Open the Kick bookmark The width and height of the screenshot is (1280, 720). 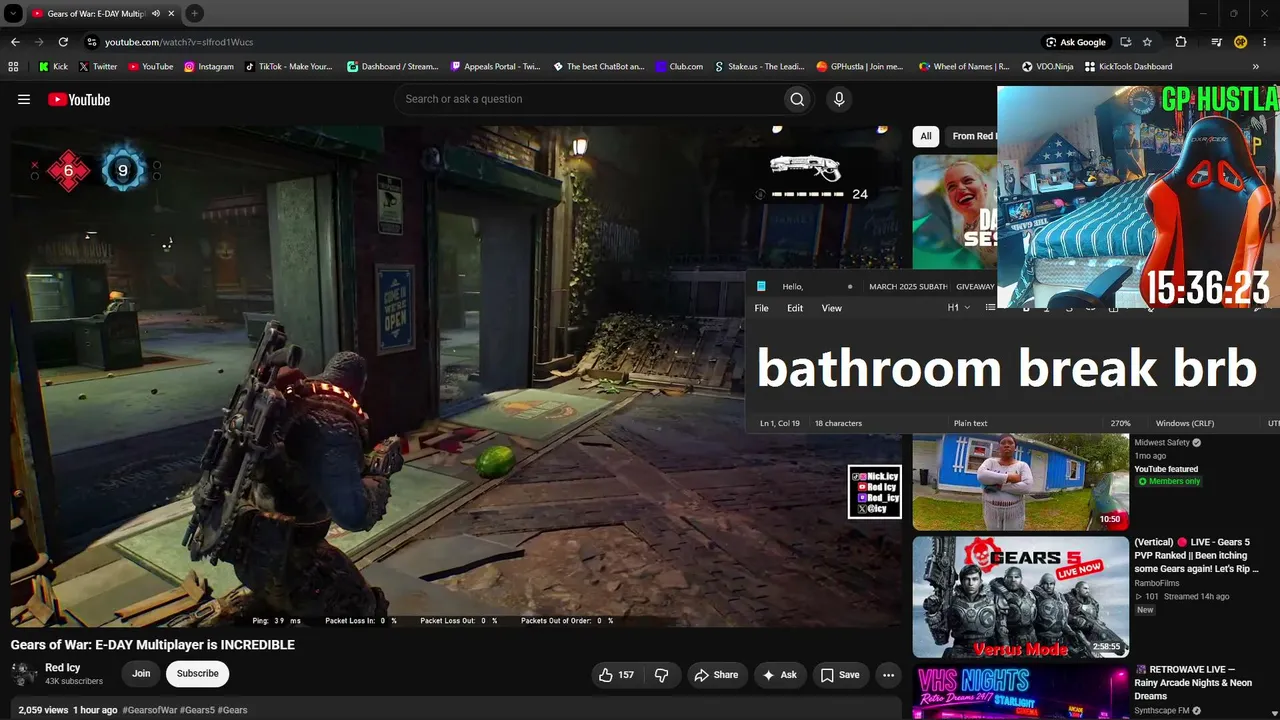pos(53,67)
